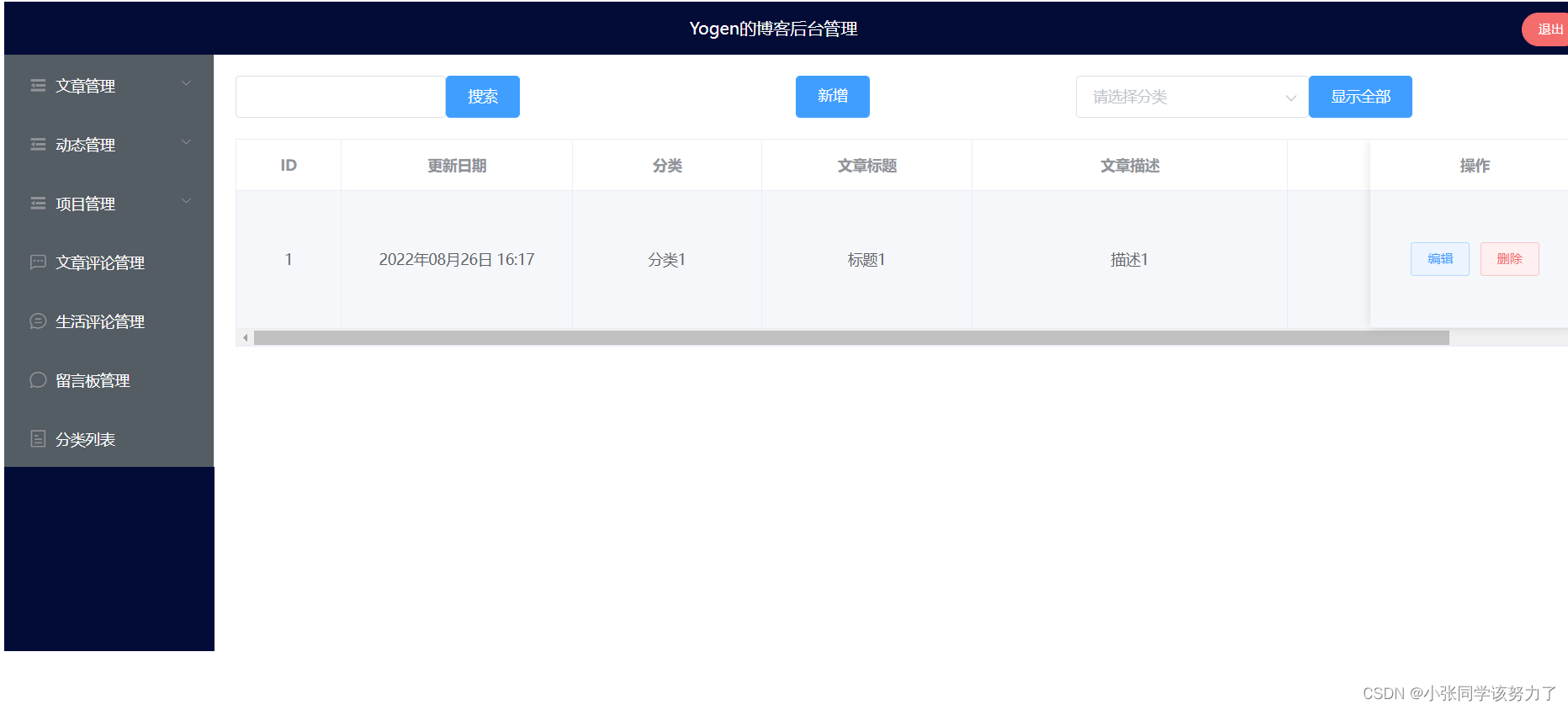Click the Yogen的博客后台管理 title

click(773, 29)
